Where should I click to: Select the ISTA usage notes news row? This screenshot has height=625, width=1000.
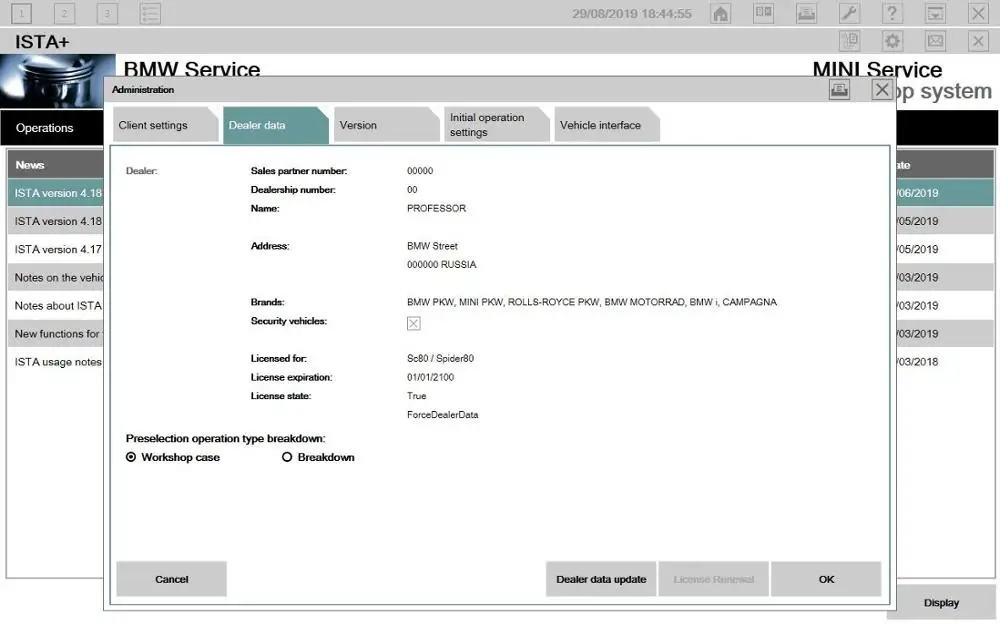56,362
